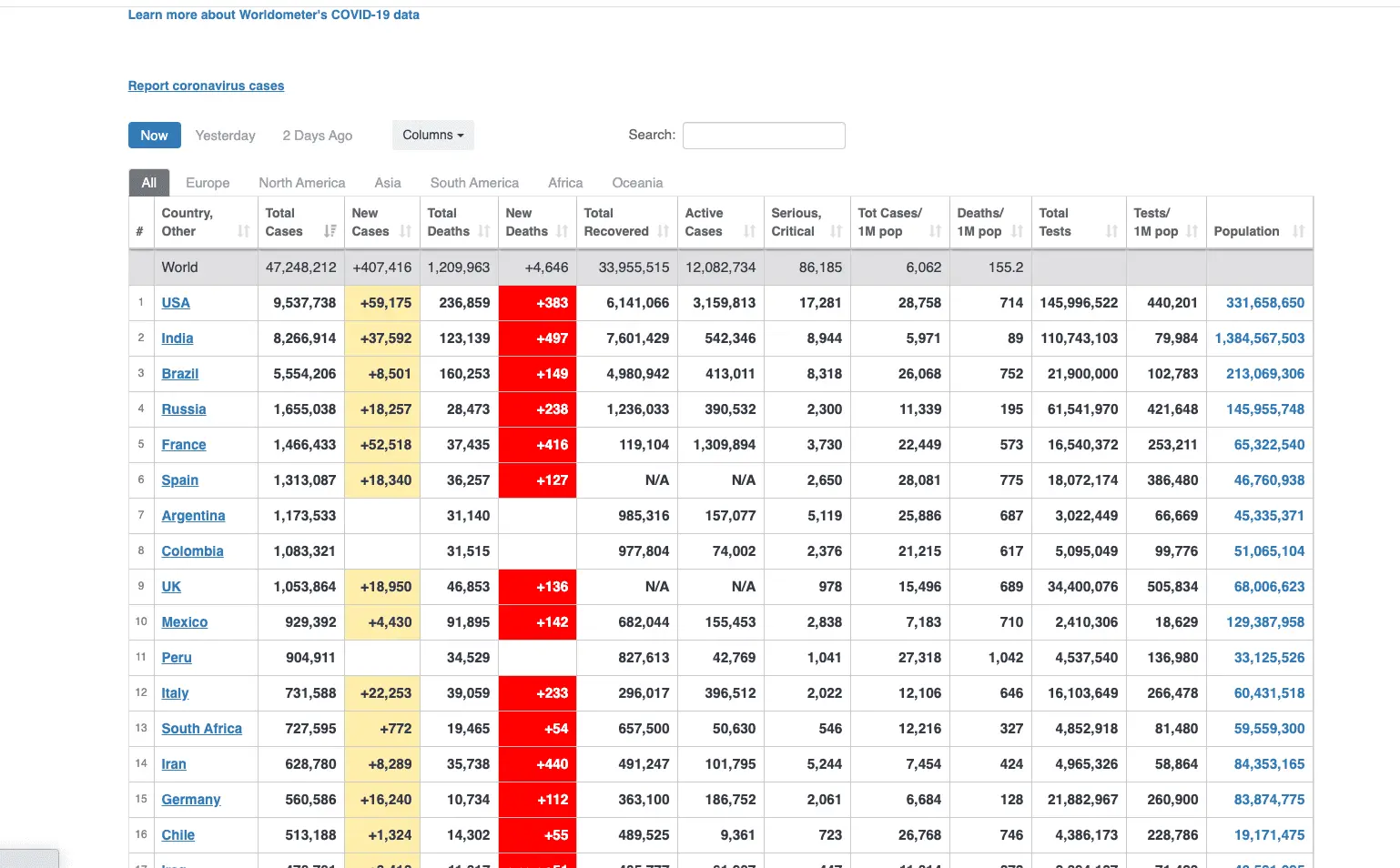Open the USA country page
This screenshot has height=868, width=1400.
point(175,302)
